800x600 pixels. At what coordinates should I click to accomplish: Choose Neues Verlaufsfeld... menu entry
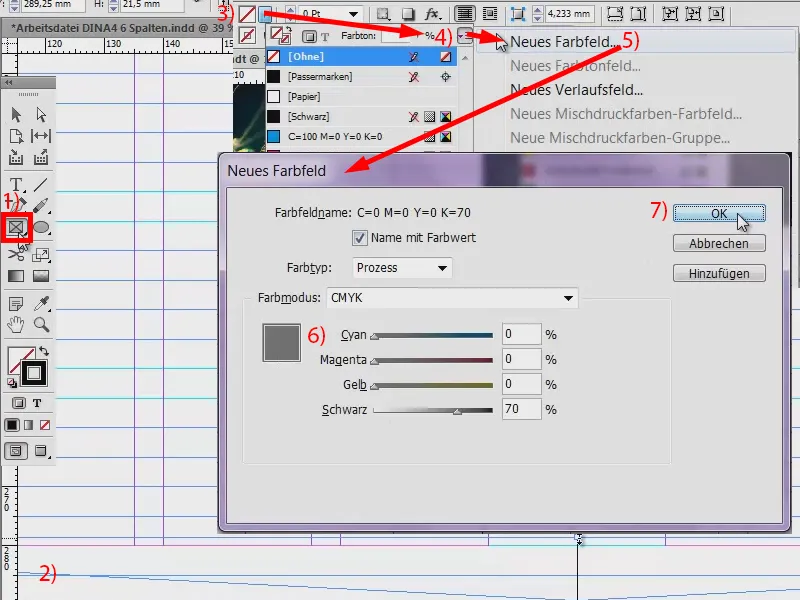pos(577,90)
